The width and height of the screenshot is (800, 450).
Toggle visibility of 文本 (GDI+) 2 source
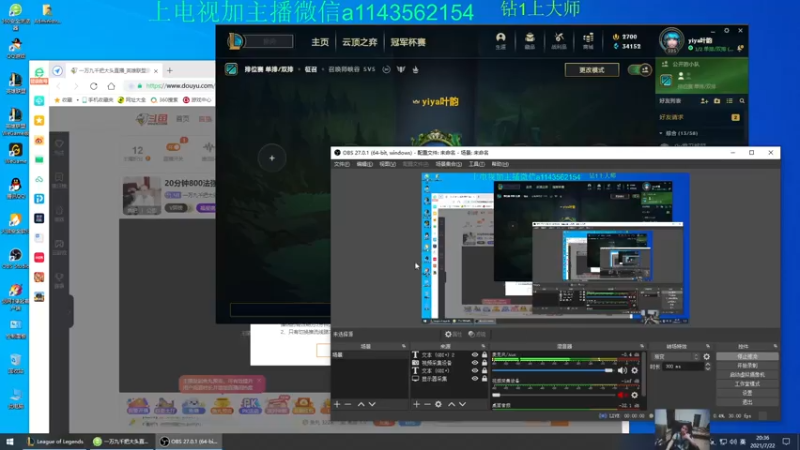(x=475, y=355)
